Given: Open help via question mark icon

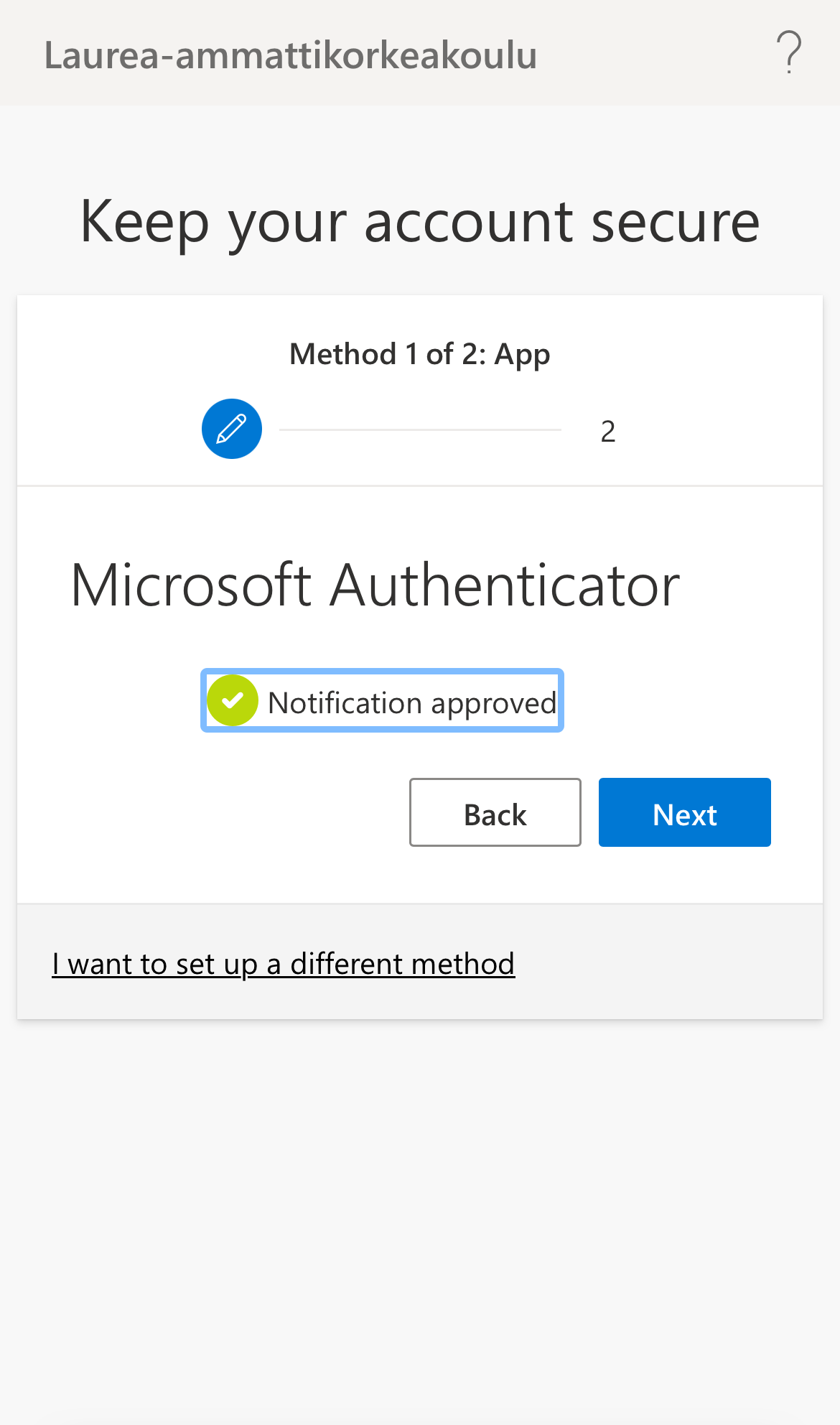Looking at the screenshot, I should 788,53.
